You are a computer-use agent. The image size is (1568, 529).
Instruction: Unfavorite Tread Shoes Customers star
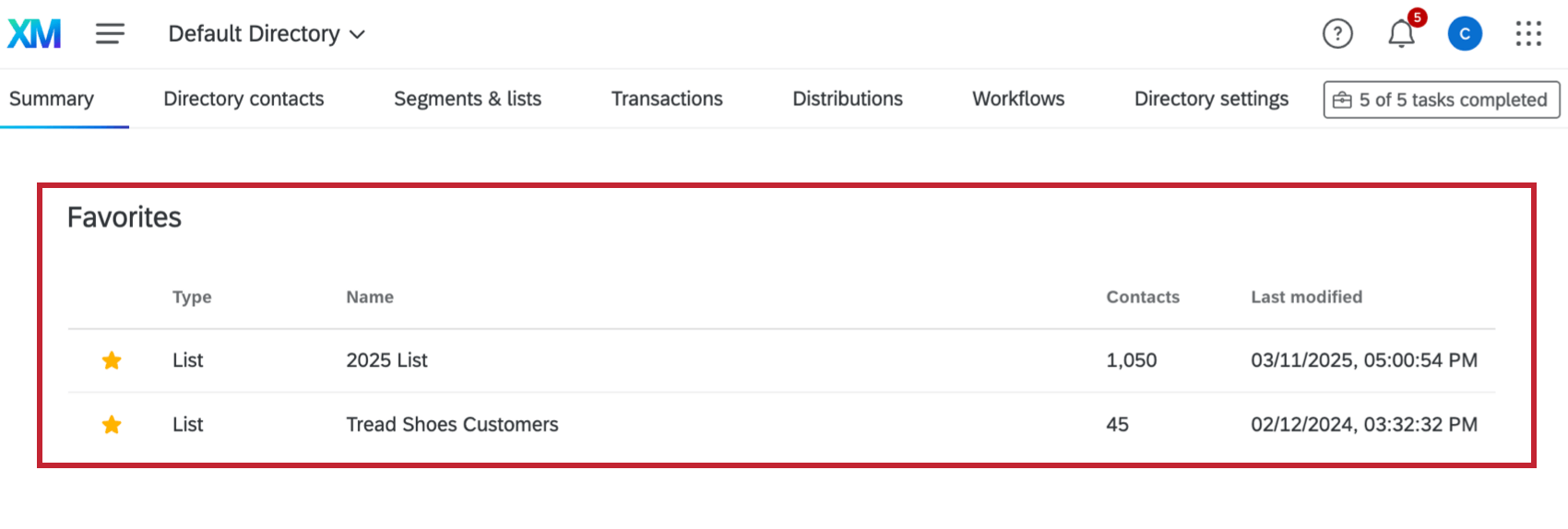[112, 425]
